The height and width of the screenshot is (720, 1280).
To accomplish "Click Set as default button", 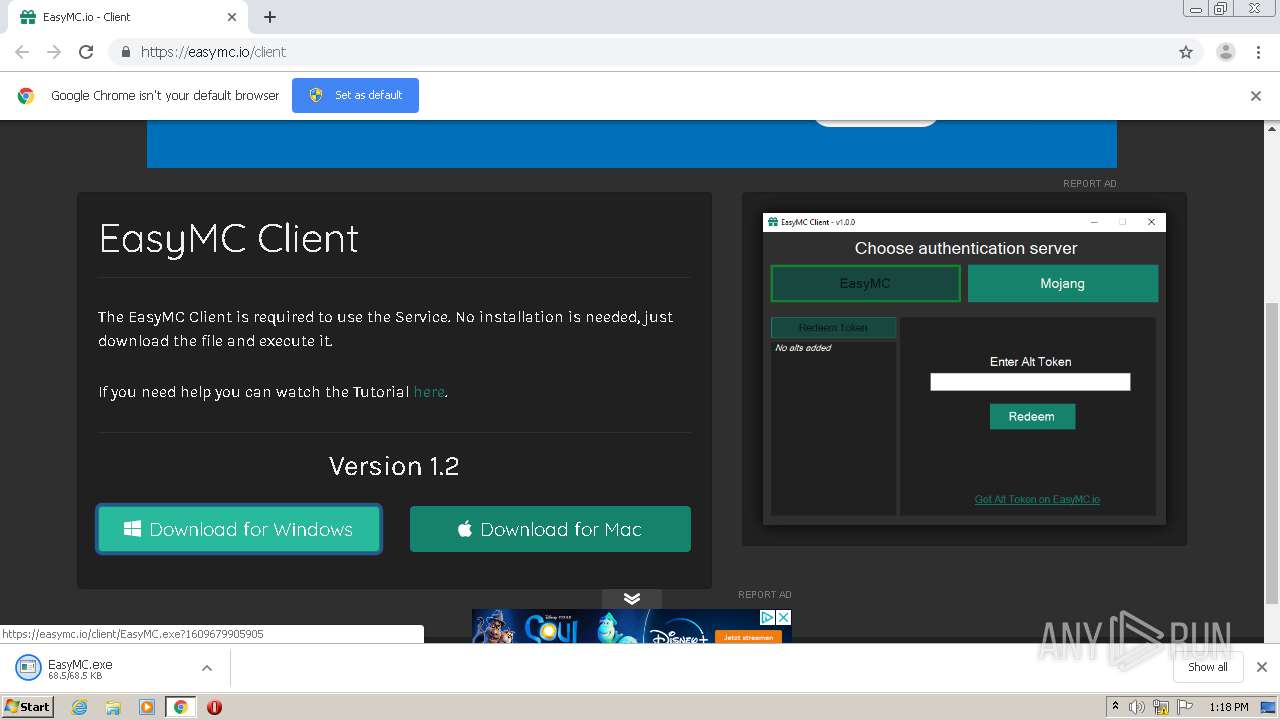I will point(355,95).
